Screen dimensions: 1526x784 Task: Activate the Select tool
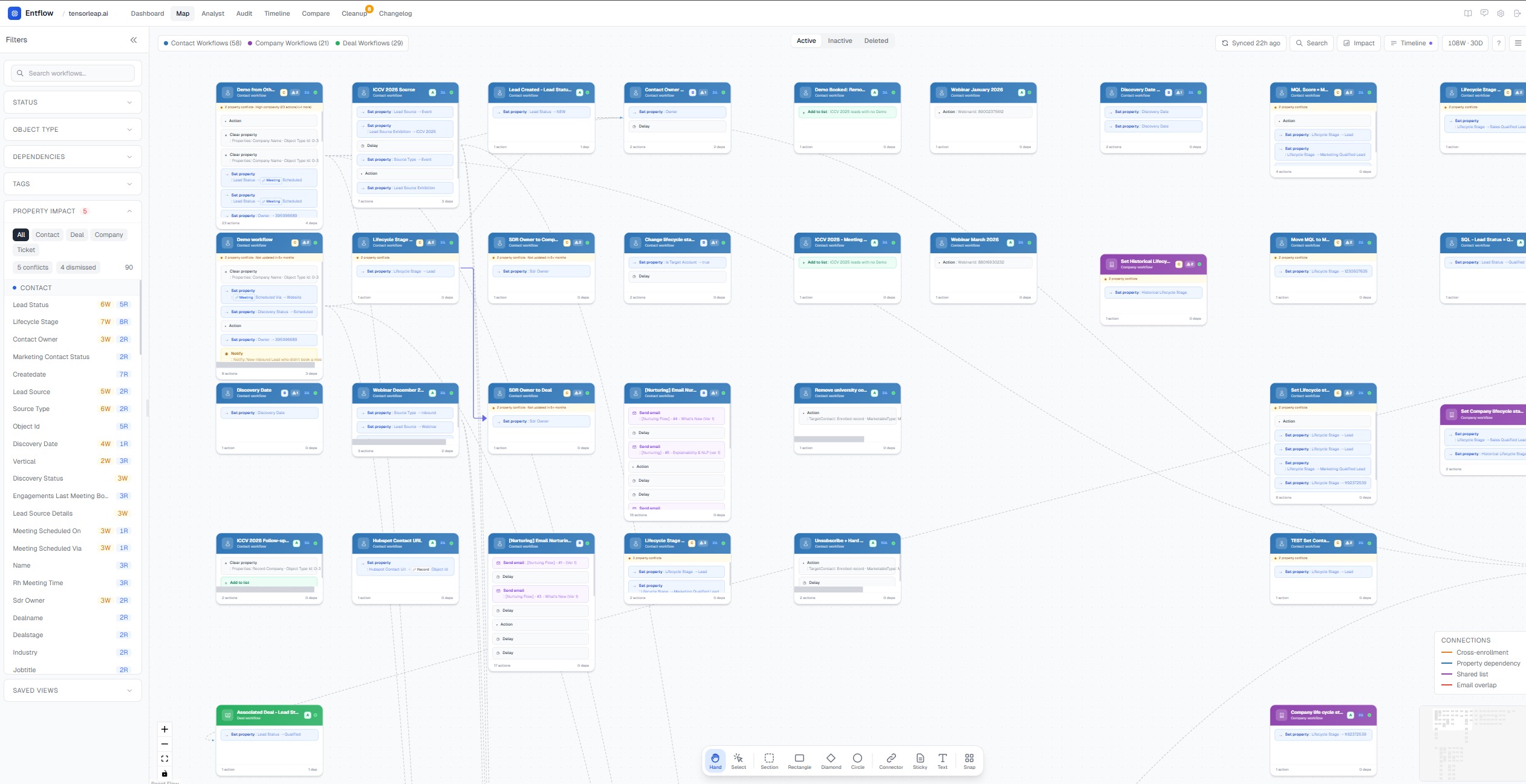click(739, 760)
